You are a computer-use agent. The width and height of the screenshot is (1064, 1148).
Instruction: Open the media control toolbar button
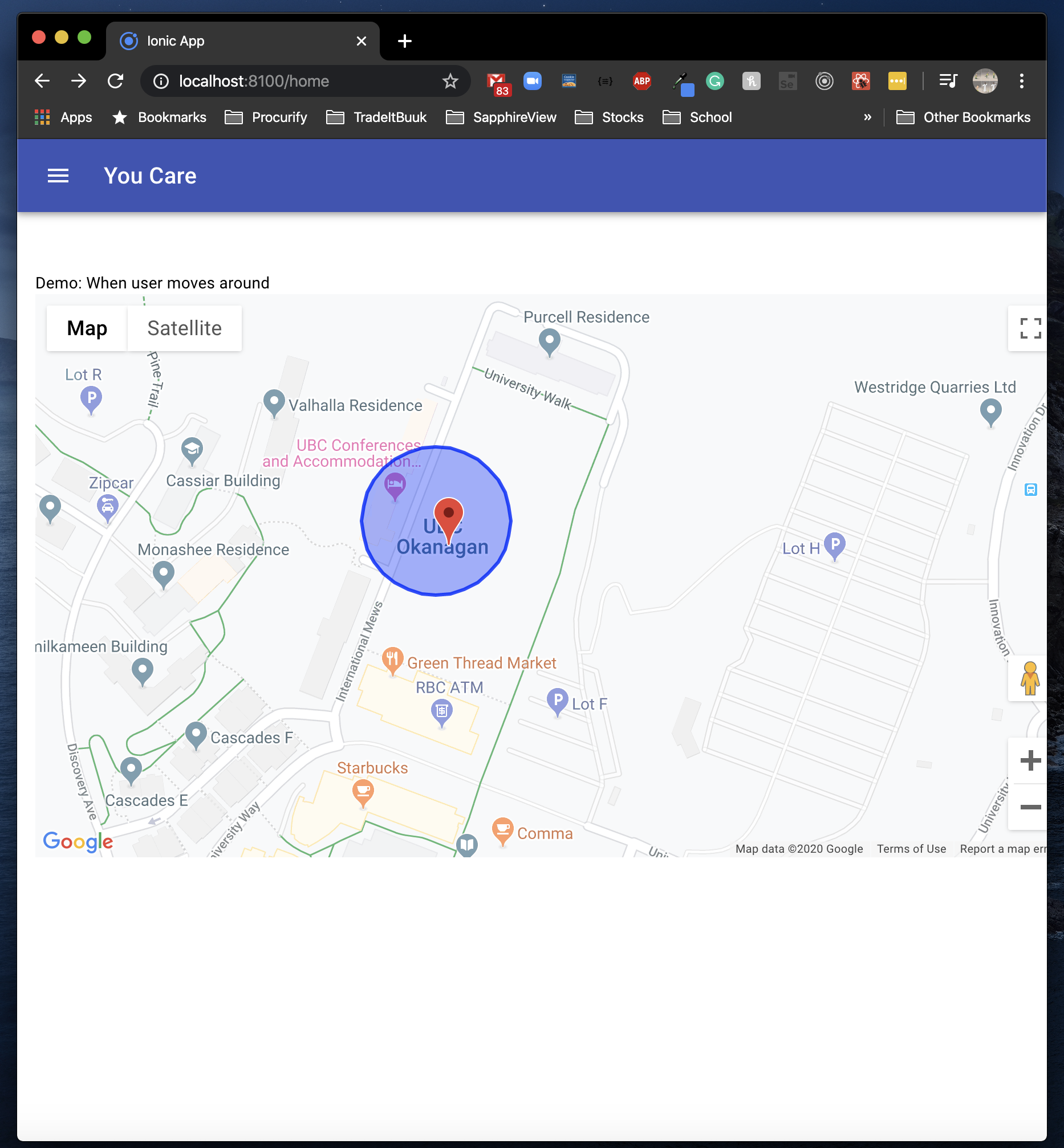click(x=948, y=81)
